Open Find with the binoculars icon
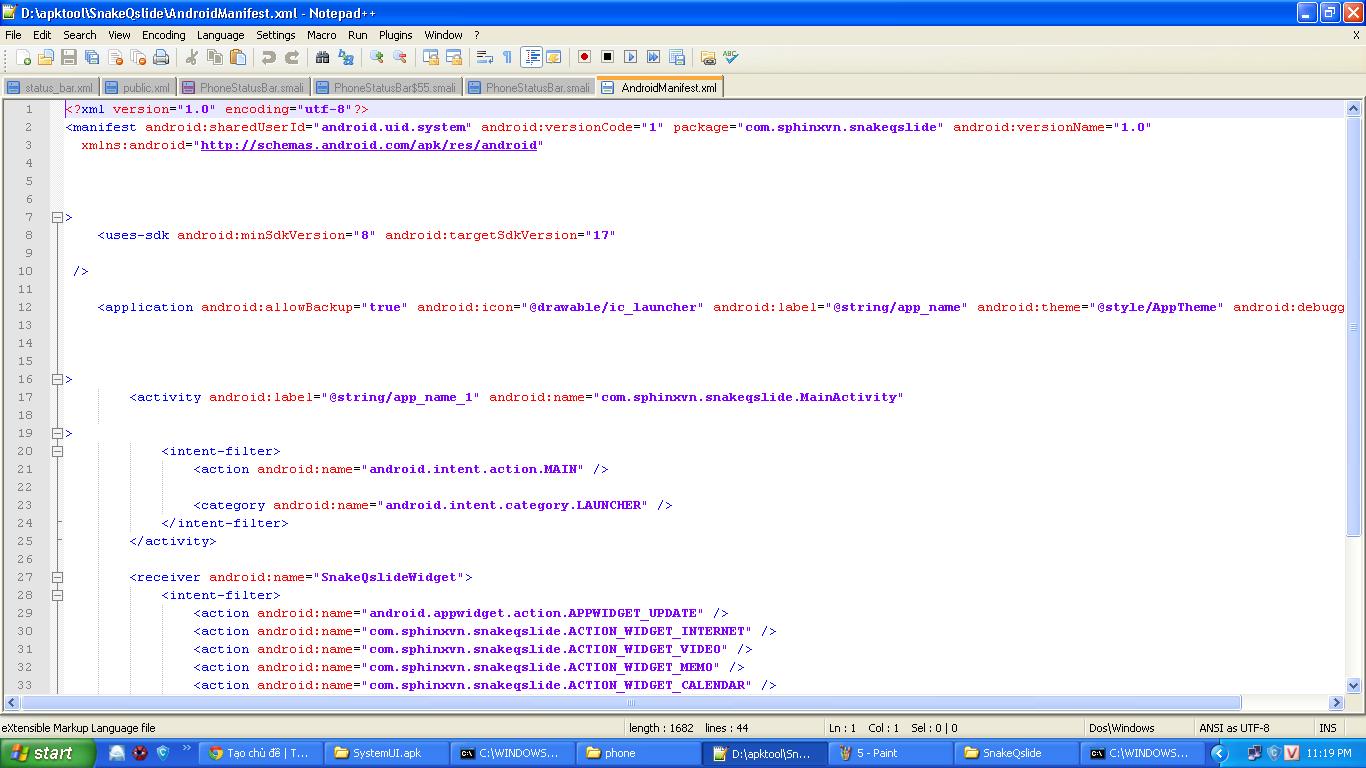 tap(323, 58)
